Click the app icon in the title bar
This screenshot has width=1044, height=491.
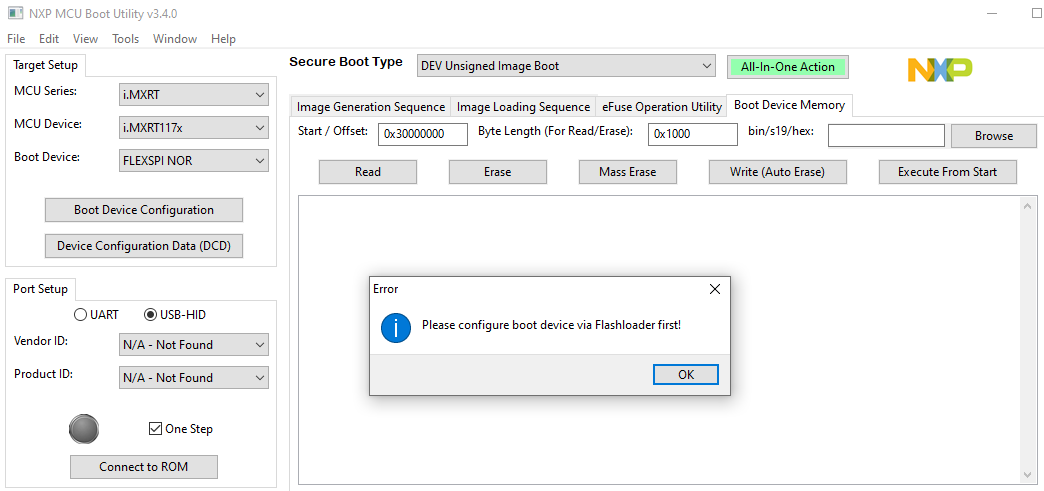[13, 13]
